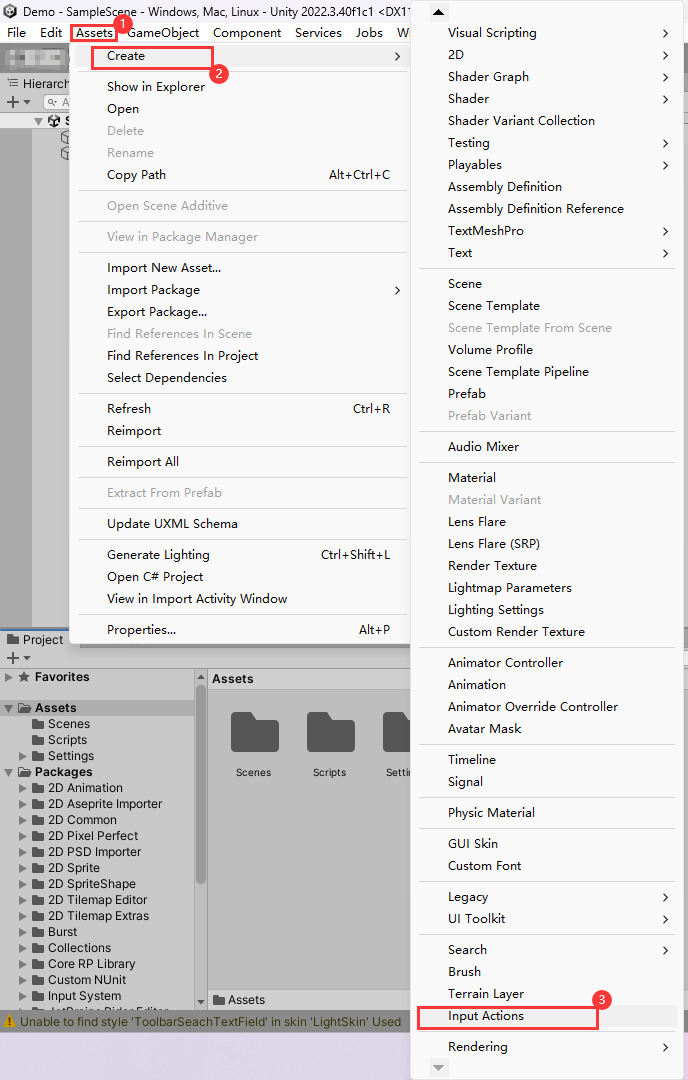Select Scripts folder in Project tree
The height and width of the screenshot is (1080, 688).
pyautogui.click(x=67, y=740)
